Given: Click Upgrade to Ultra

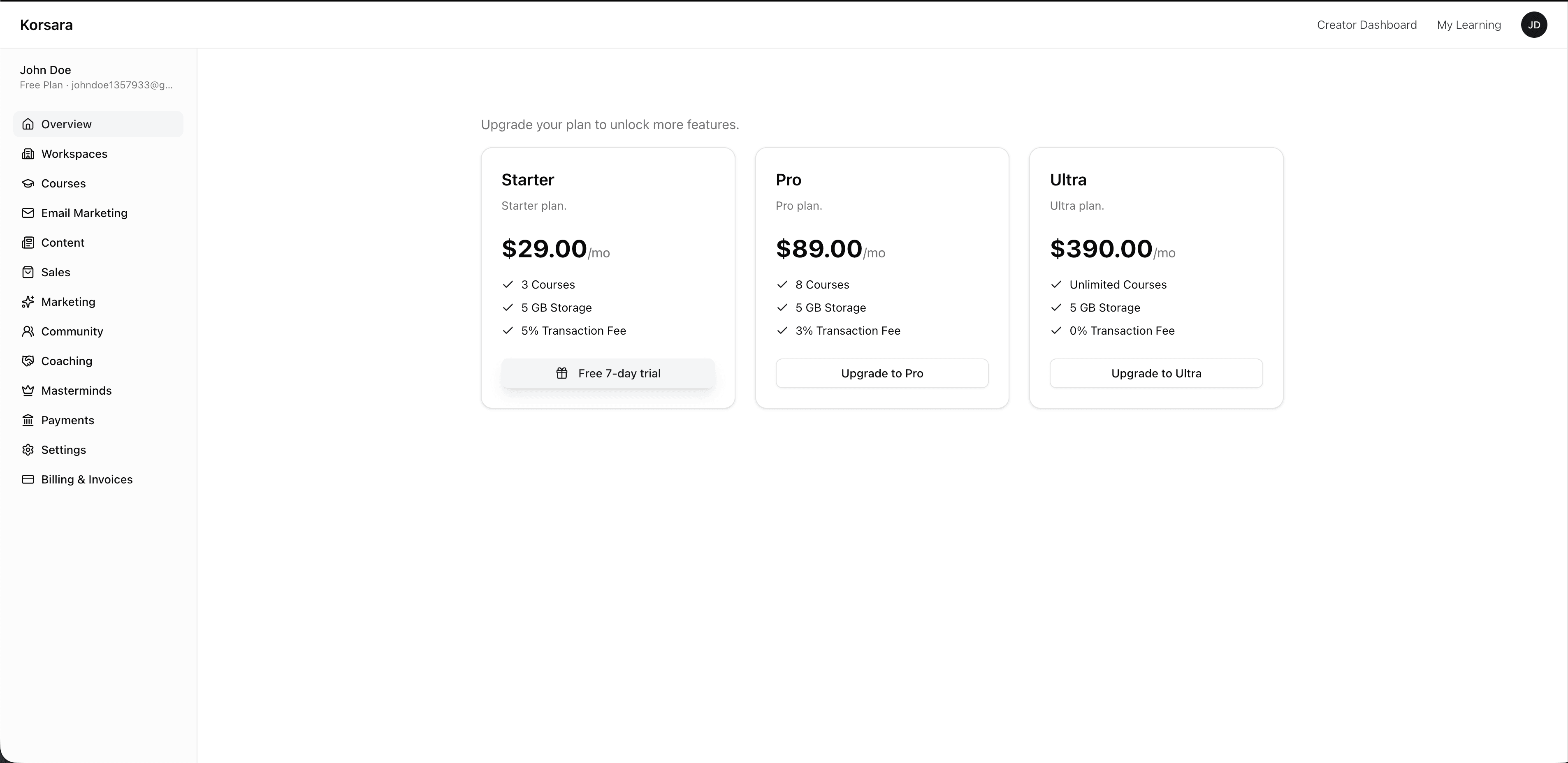Looking at the screenshot, I should (x=1155, y=373).
